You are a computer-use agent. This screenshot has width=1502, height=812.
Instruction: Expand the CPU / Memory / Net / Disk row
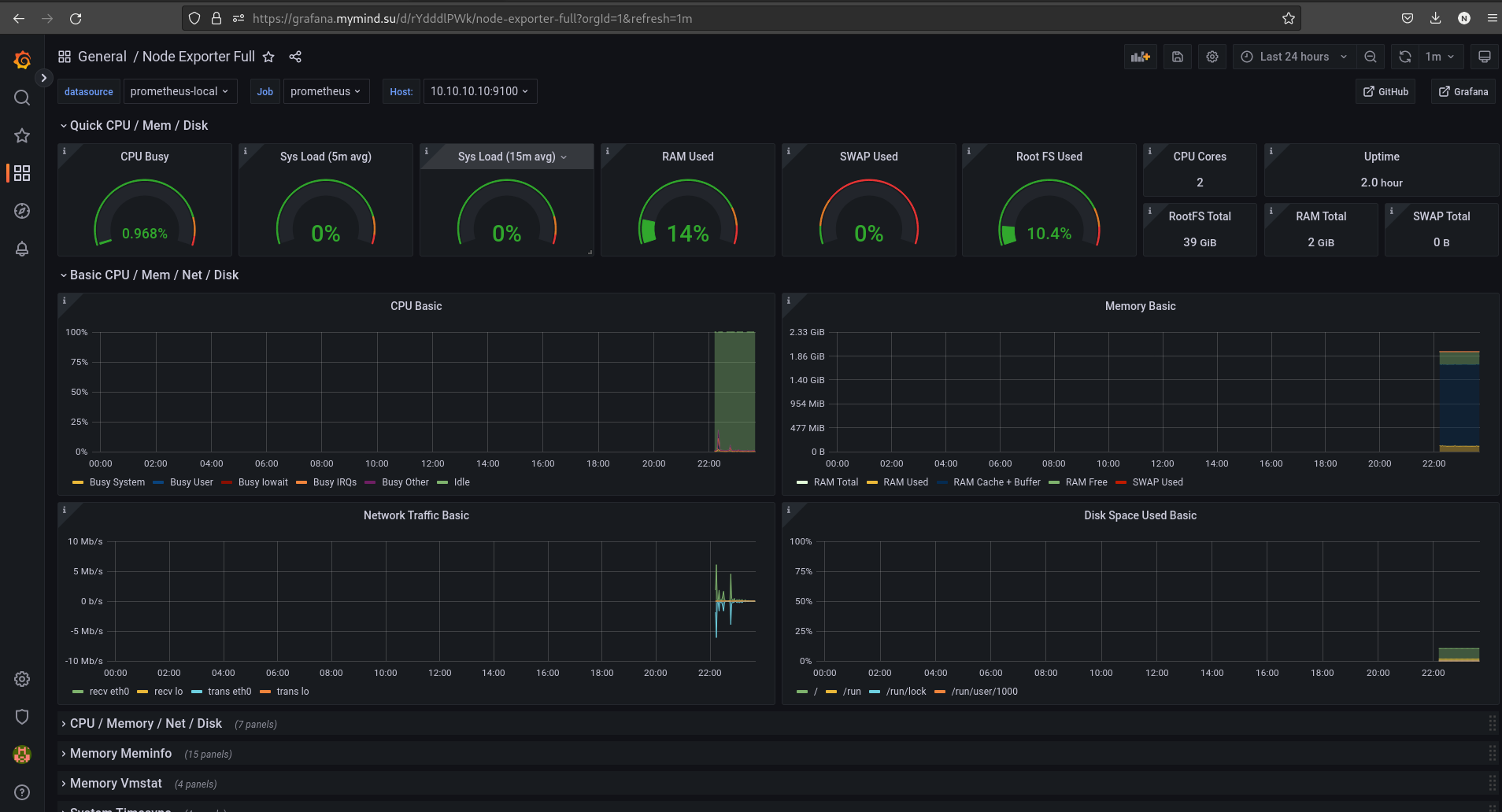click(x=142, y=724)
